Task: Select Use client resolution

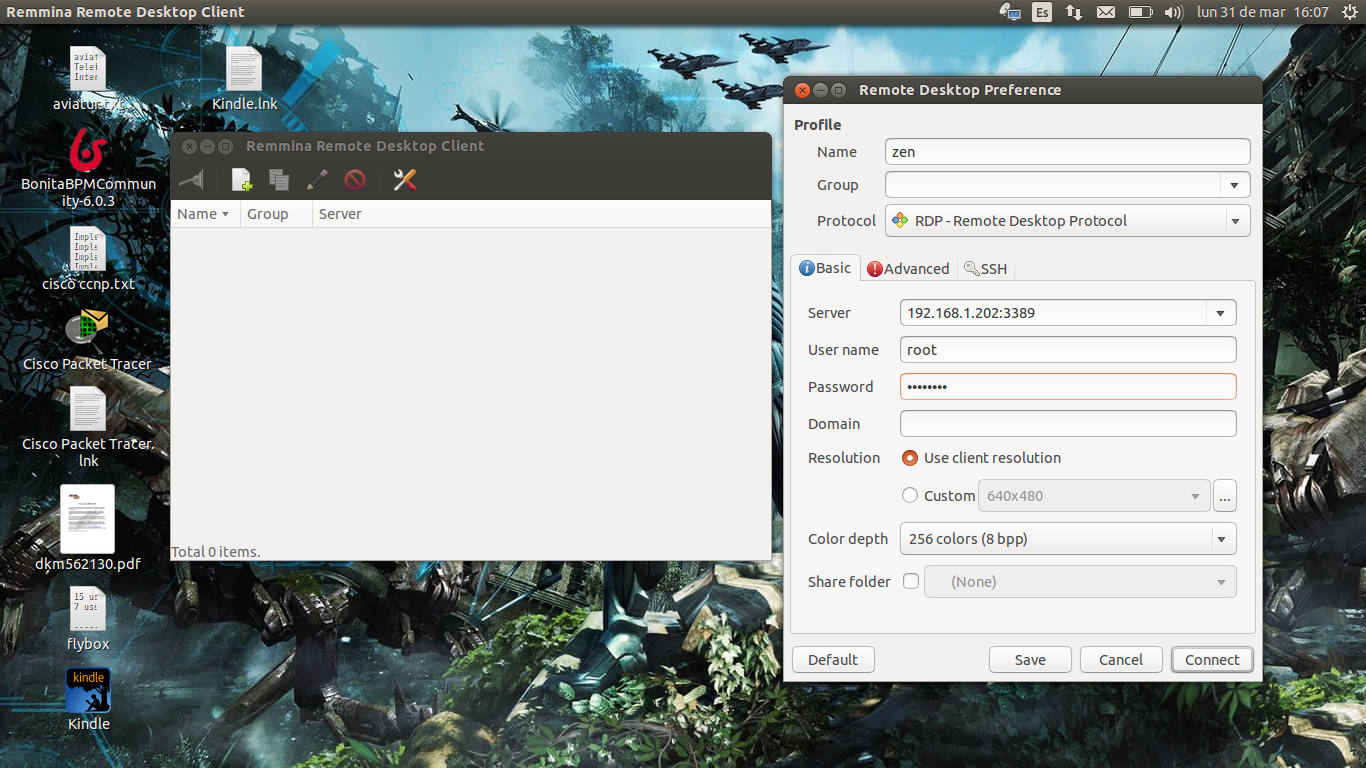Action: [909, 457]
